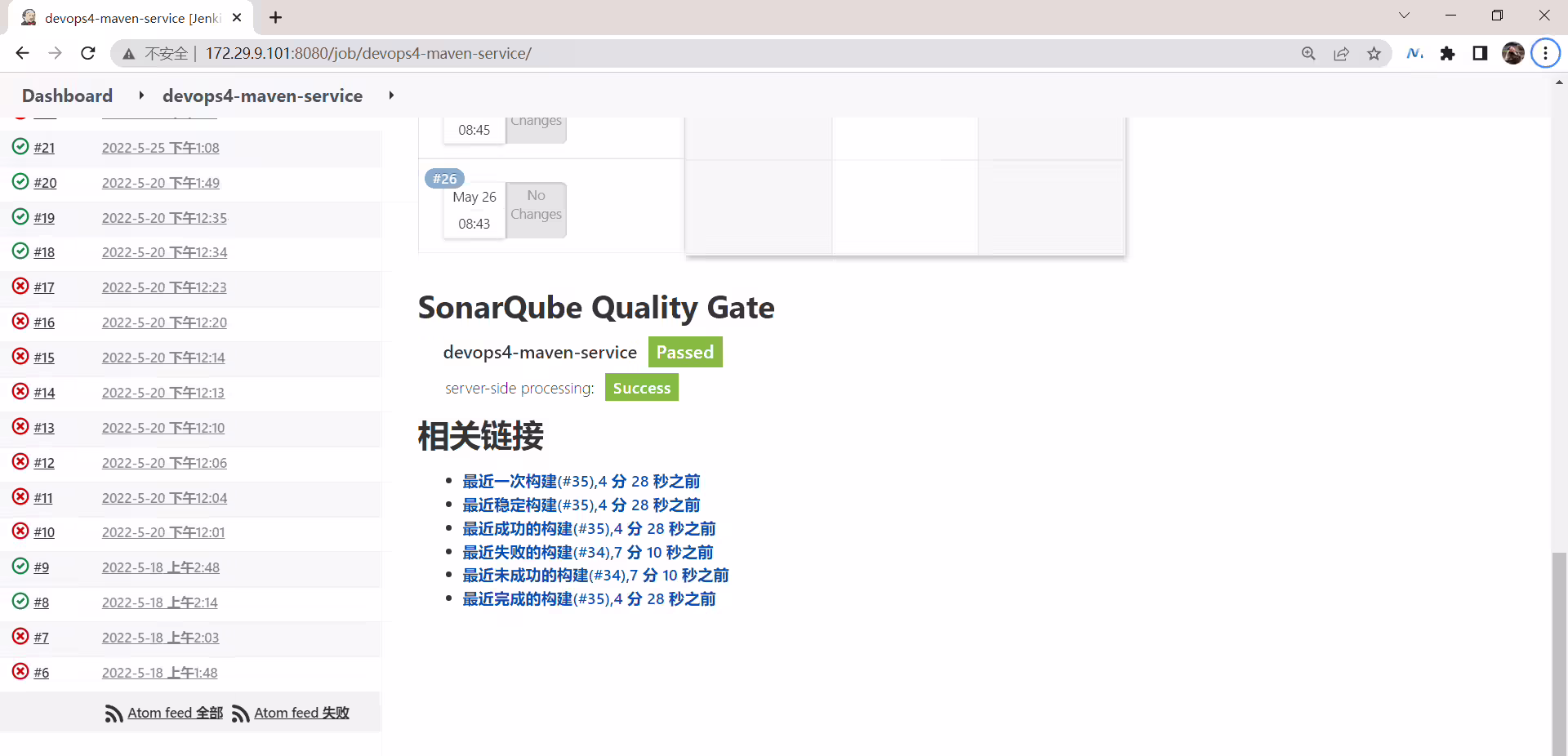Click the RSS icon for Atom feed 全部
The width and height of the screenshot is (1568, 756).
pyautogui.click(x=114, y=714)
